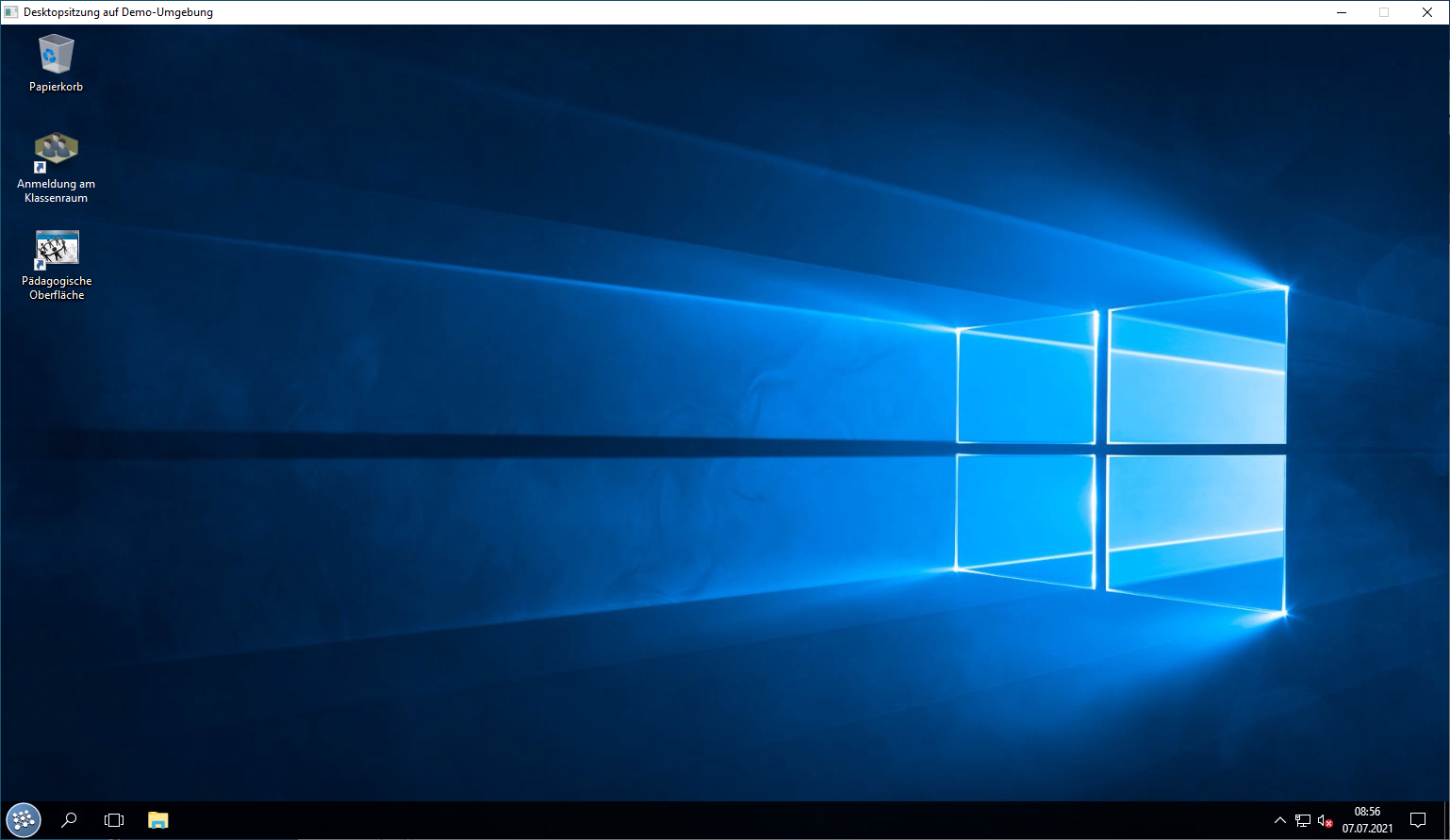1450x840 pixels.
Task: Open Task View in taskbar
Action: point(114,820)
